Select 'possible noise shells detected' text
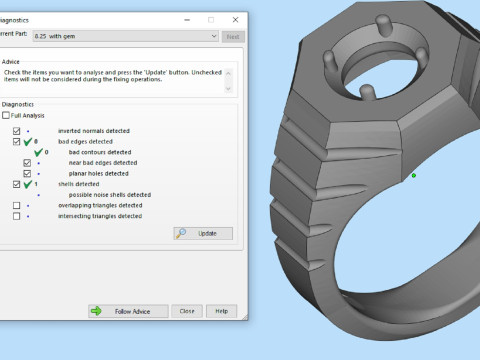This screenshot has width=480, height=360. [x=110, y=195]
